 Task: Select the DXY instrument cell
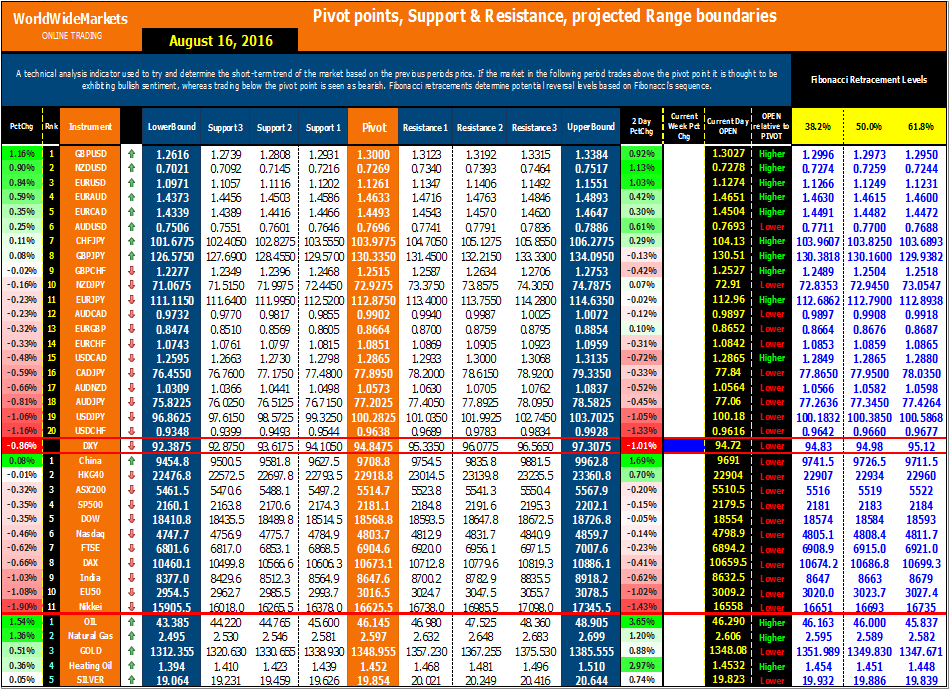90,446
